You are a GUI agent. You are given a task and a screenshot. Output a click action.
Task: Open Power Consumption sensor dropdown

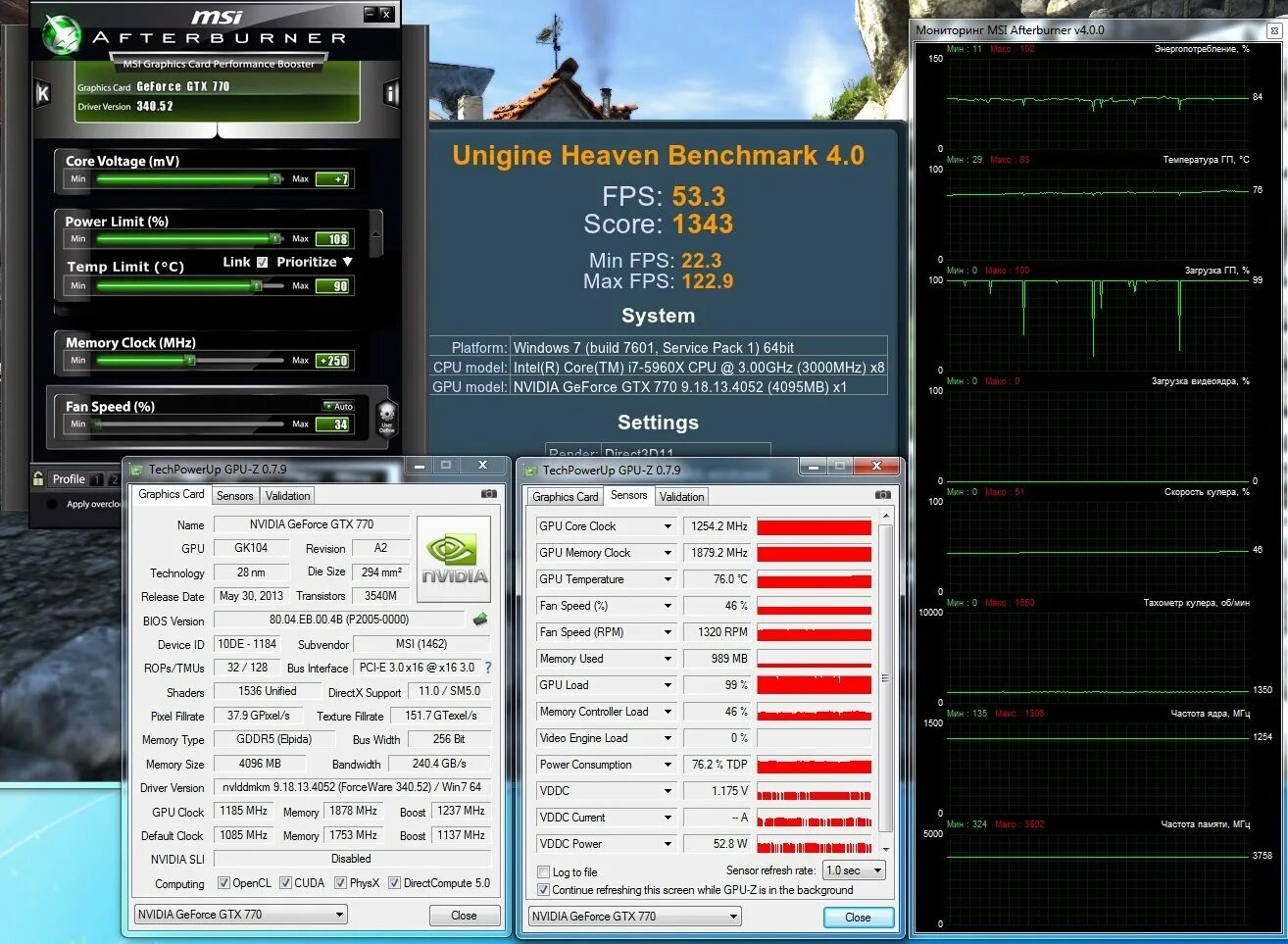click(x=668, y=765)
